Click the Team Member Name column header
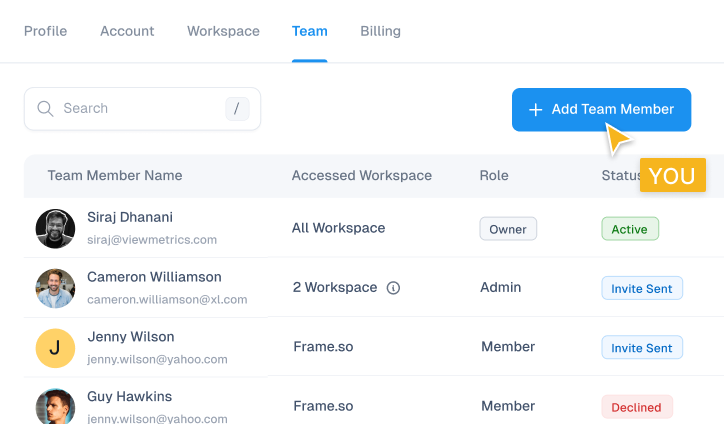This screenshot has width=724, height=424. (115, 175)
